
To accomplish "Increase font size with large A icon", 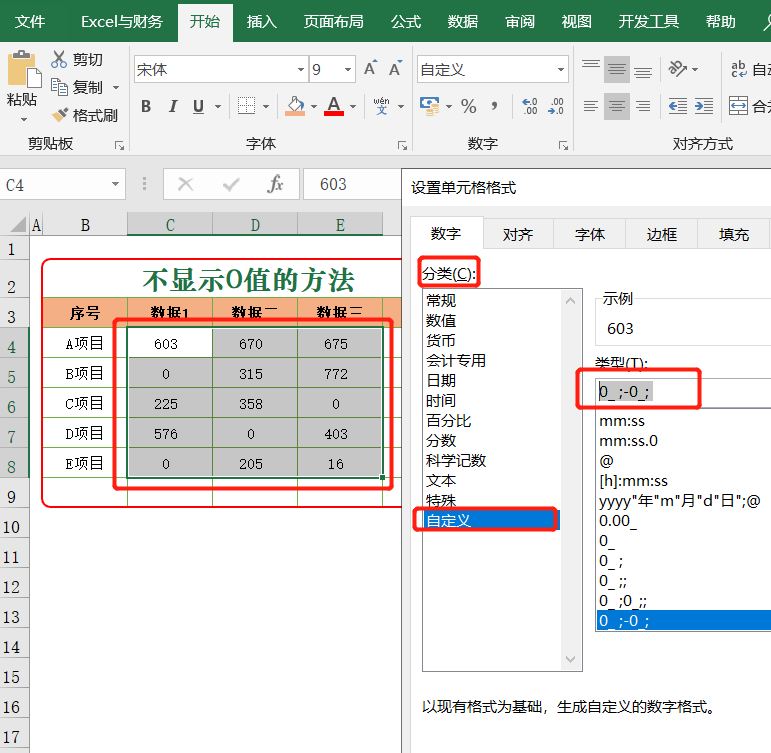I will pyautogui.click(x=370, y=68).
